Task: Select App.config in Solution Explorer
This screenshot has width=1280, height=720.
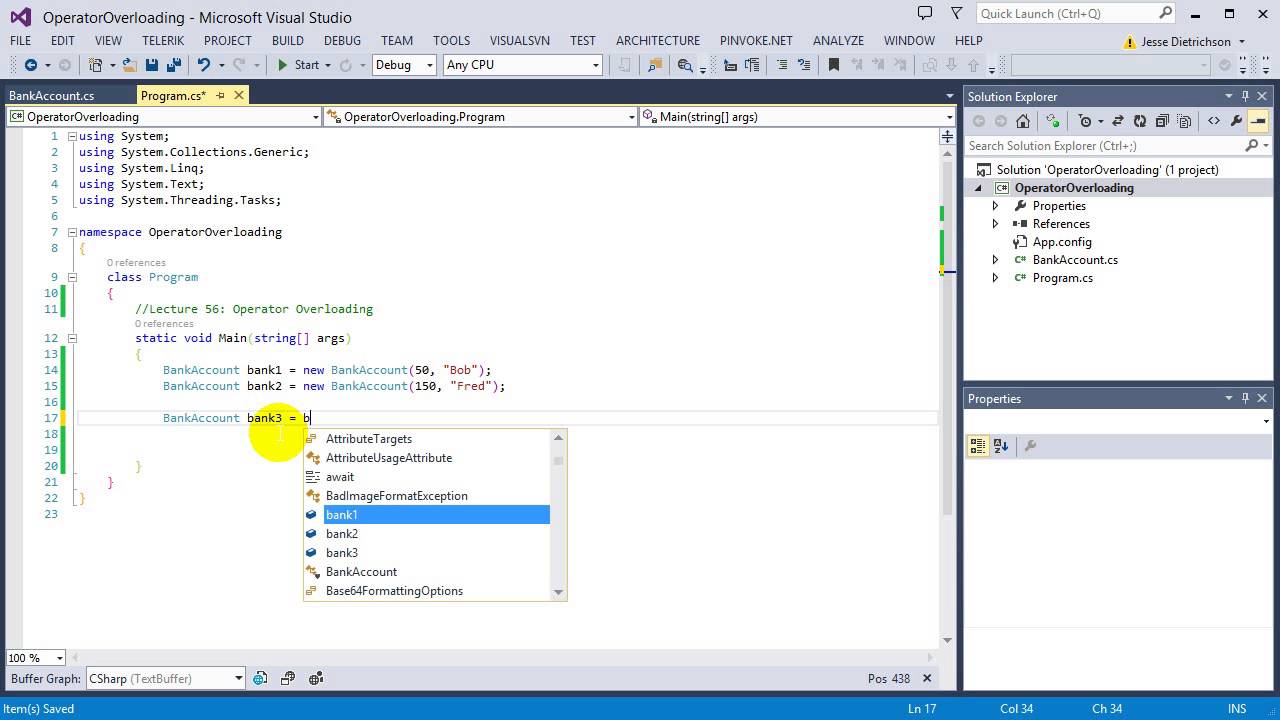Action: 1062,242
